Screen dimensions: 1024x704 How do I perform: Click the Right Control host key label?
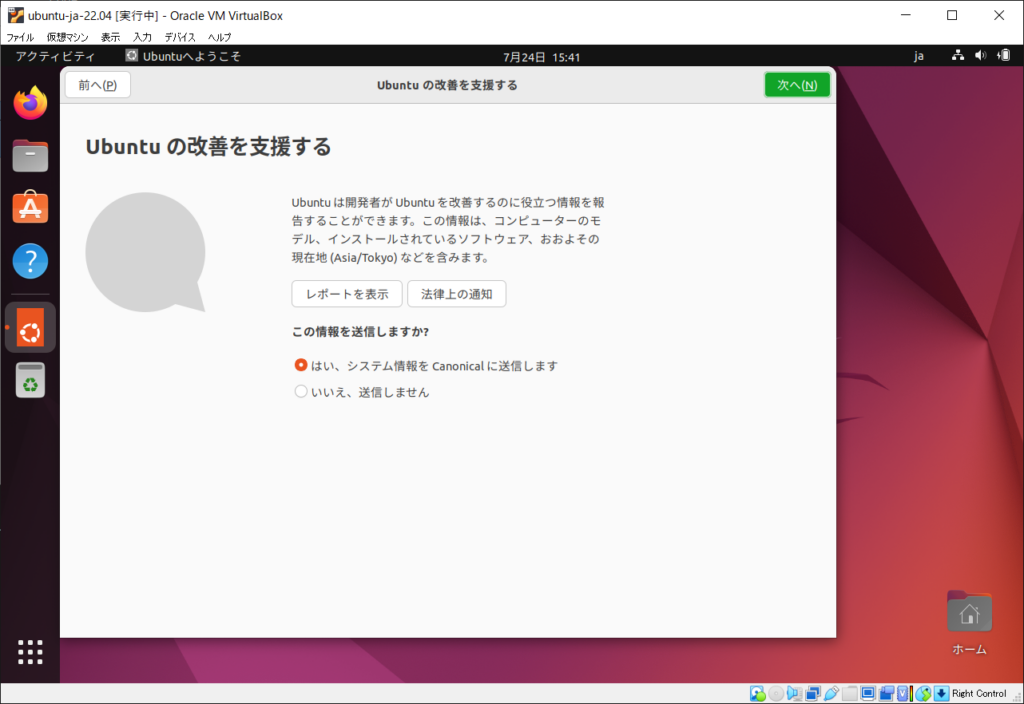(x=979, y=694)
